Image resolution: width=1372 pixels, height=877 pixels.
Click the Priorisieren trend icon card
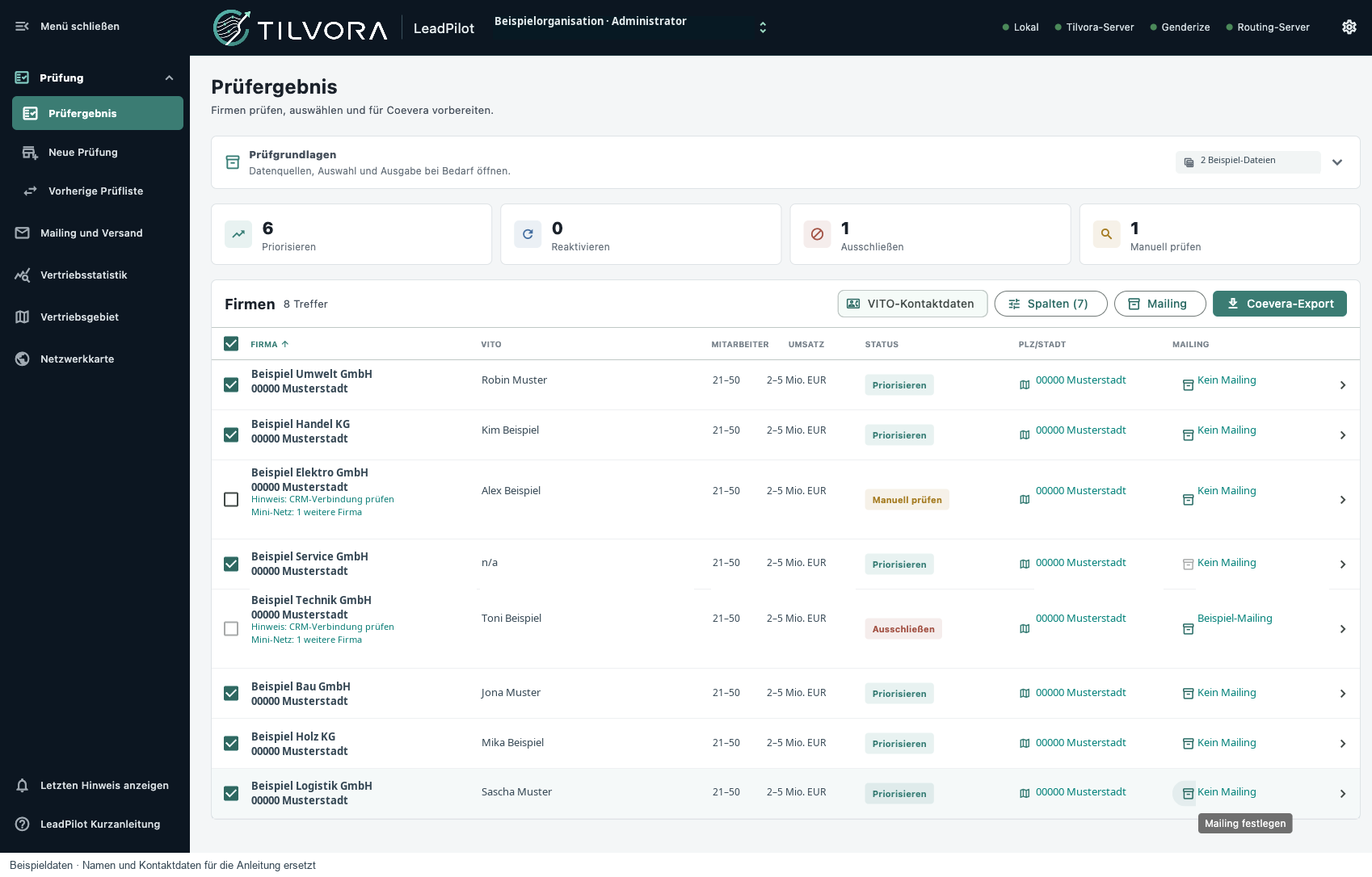click(238, 234)
